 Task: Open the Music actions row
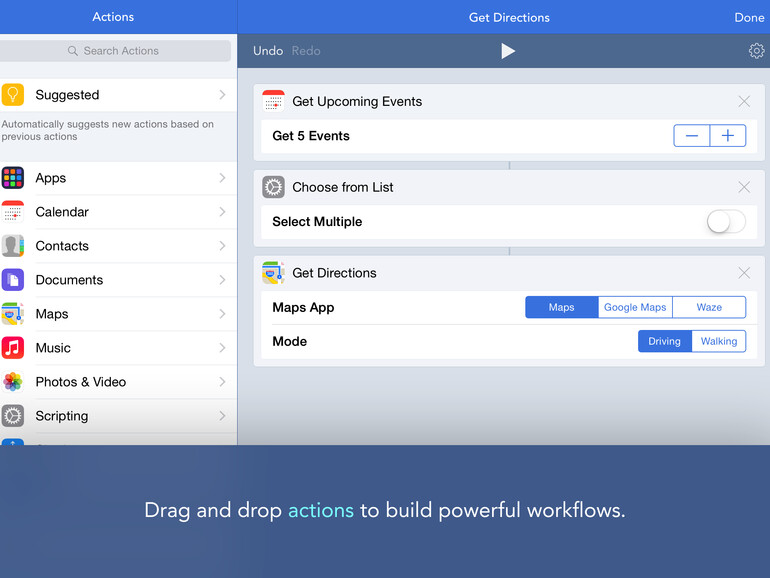[x=118, y=348]
